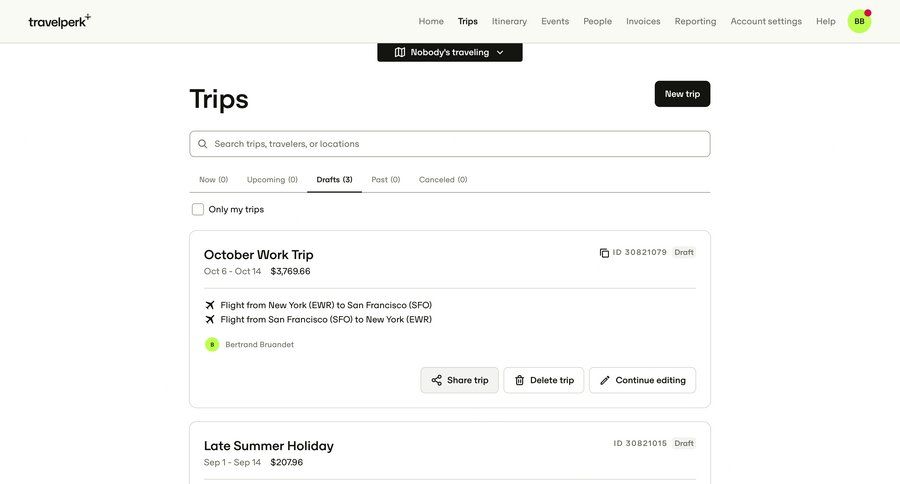Open the Upcoming trips tab
This screenshot has height=484, width=900.
pyautogui.click(x=272, y=180)
